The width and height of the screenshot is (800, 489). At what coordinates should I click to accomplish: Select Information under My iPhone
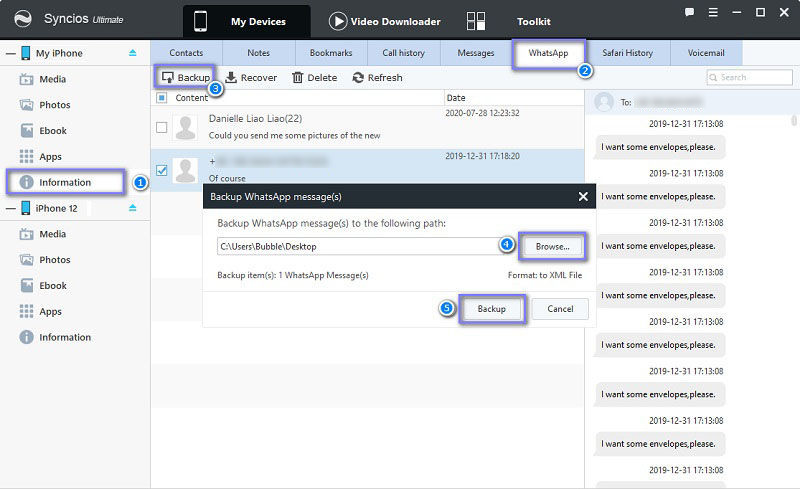tap(65, 182)
